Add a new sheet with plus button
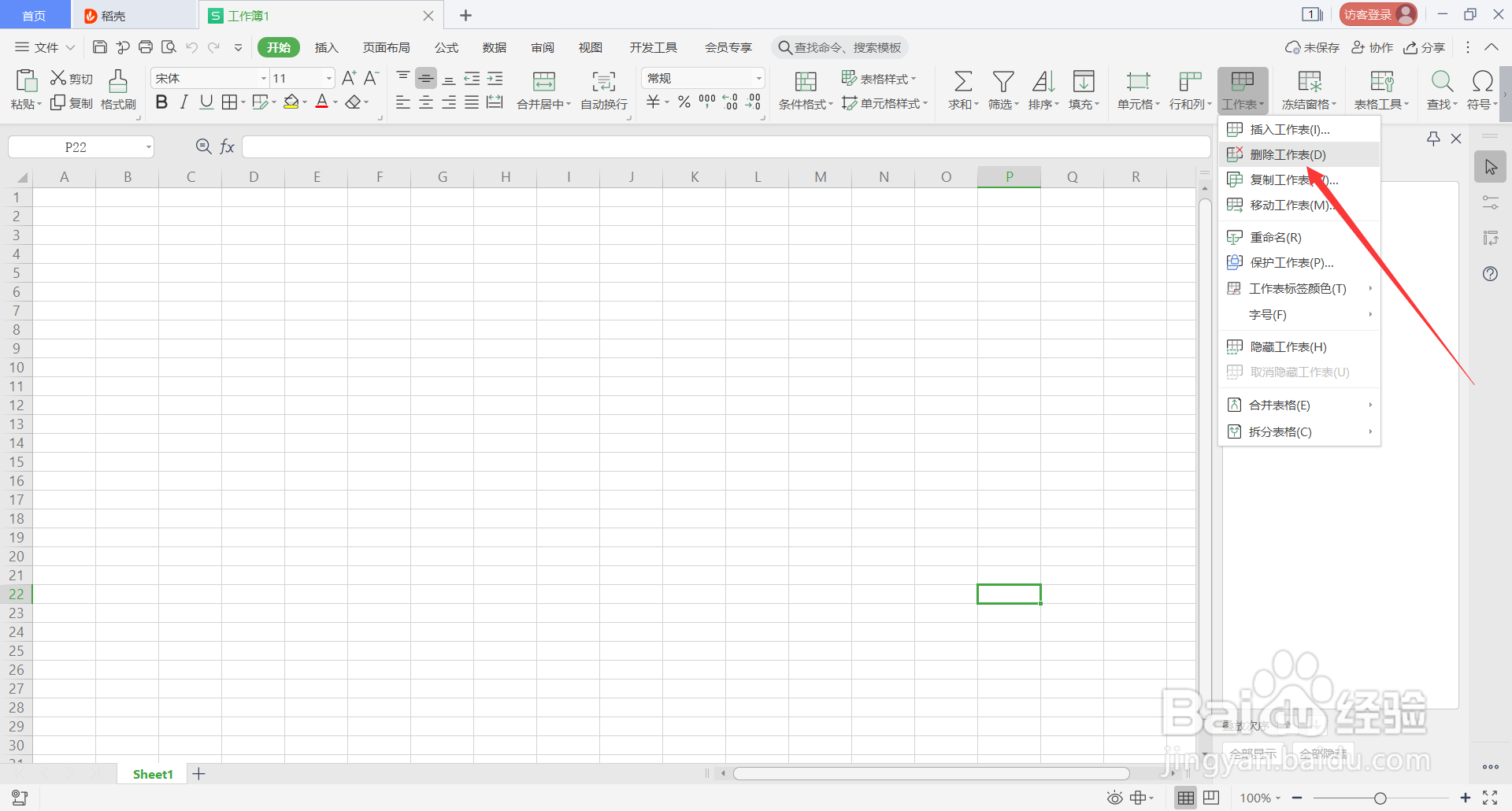 (x=199, y=774)
